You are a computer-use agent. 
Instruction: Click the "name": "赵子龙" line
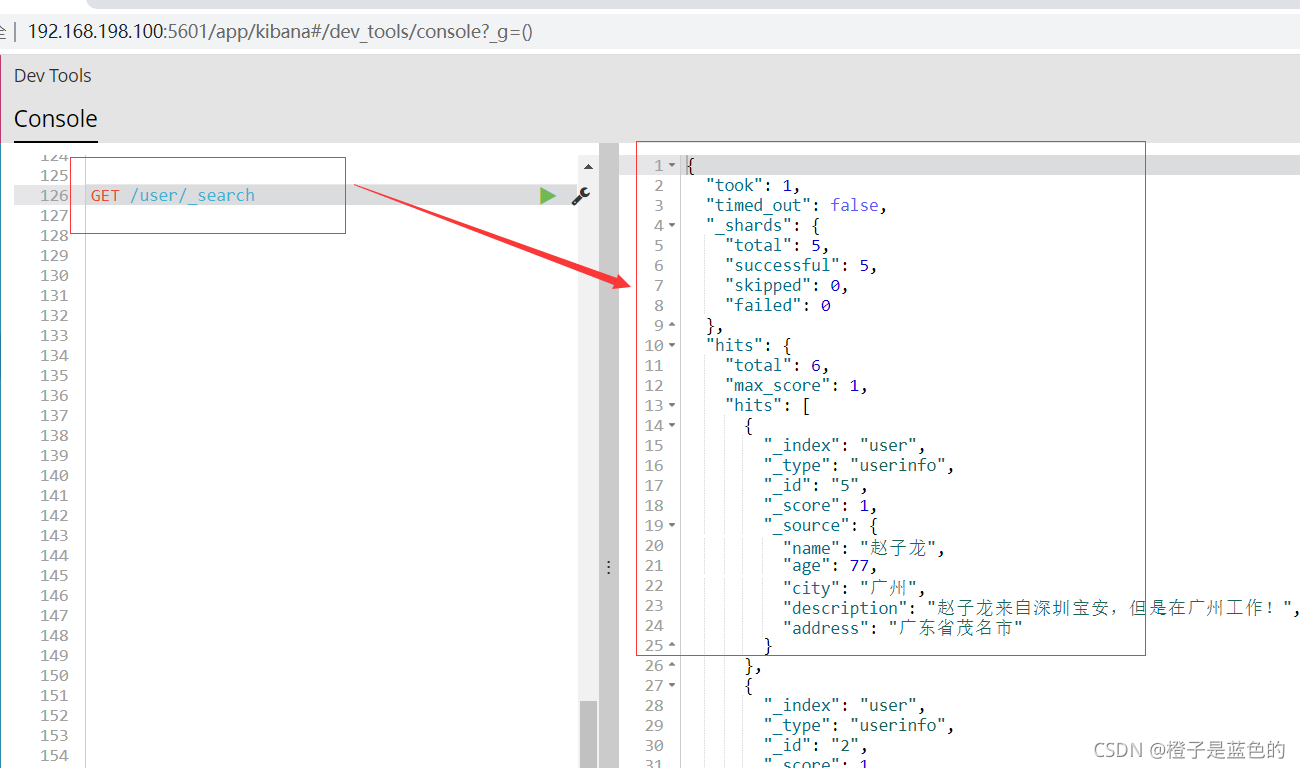(865, 548)
